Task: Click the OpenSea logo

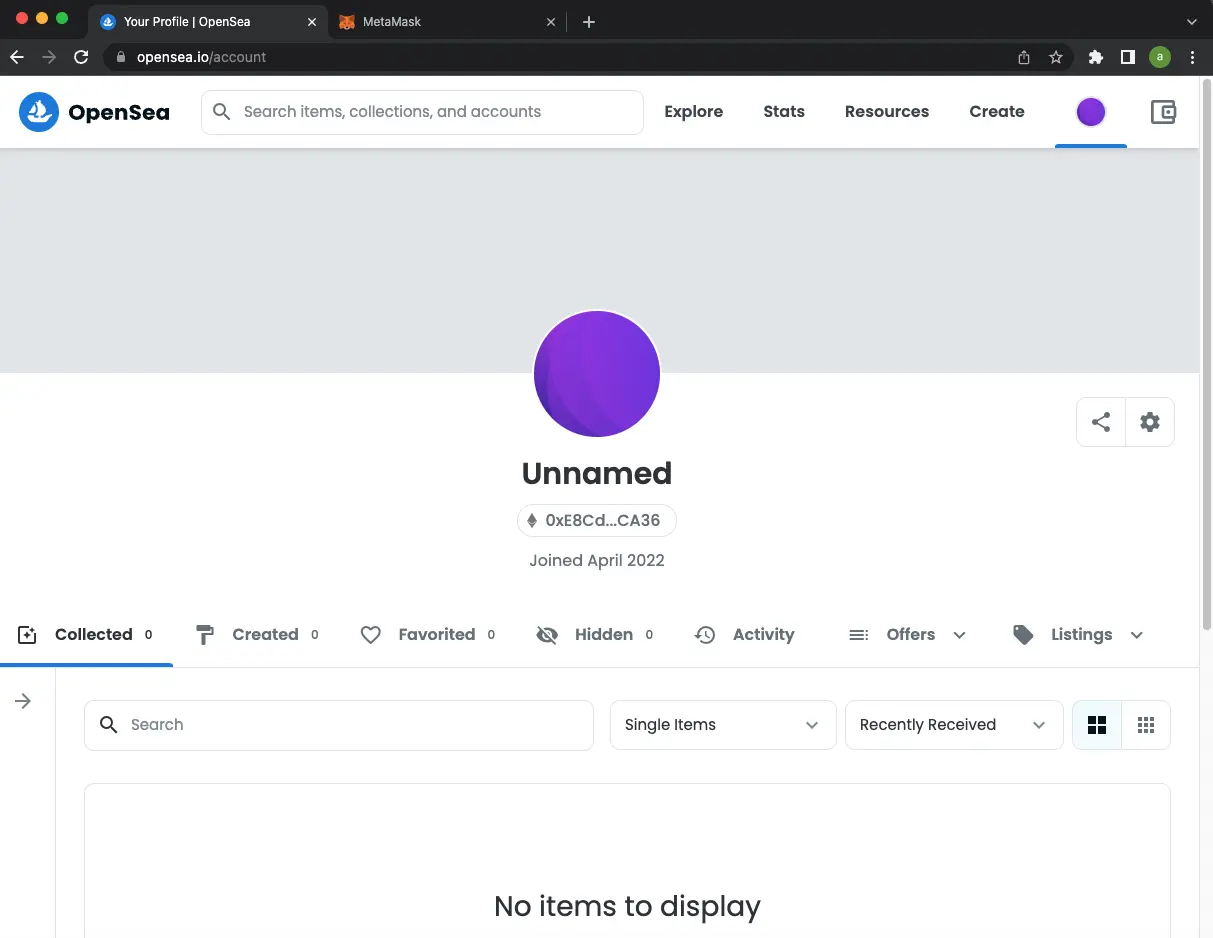Action: [x=94, y=112]
